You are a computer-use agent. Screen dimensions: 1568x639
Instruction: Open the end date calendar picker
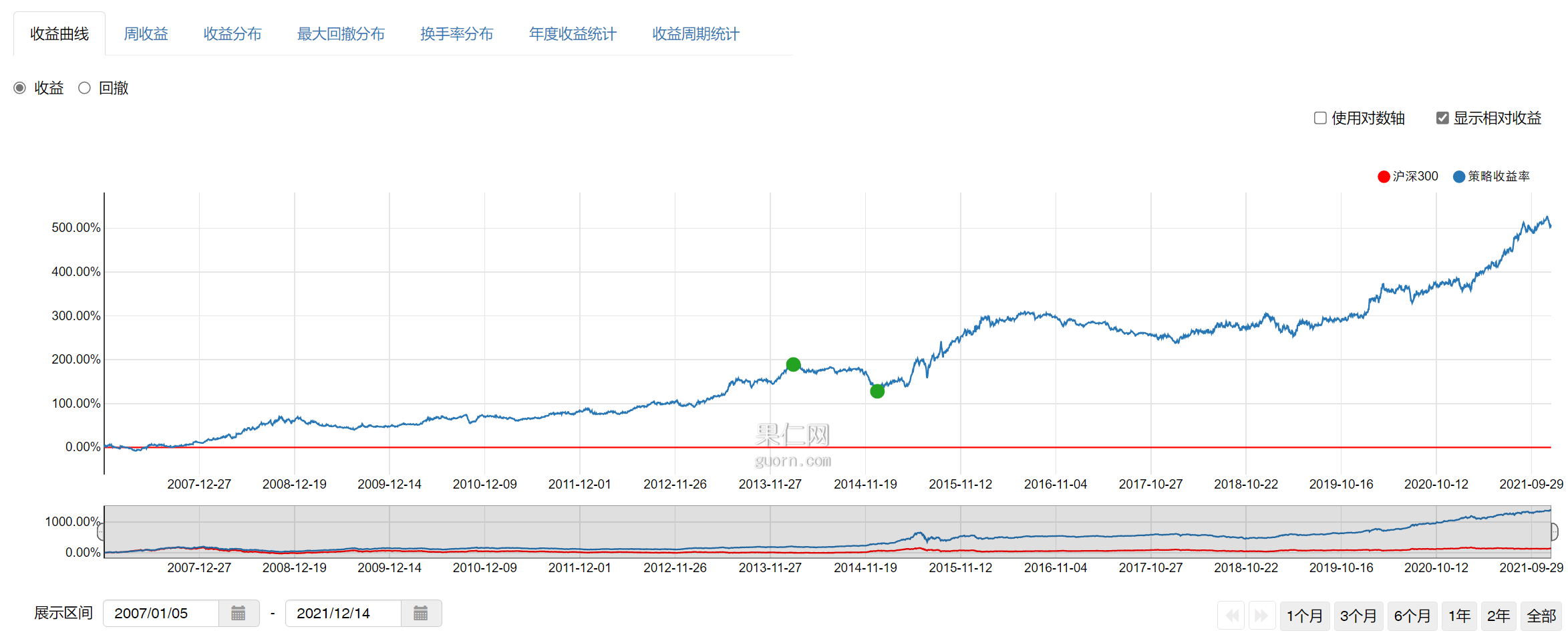[x=421, y=614]
